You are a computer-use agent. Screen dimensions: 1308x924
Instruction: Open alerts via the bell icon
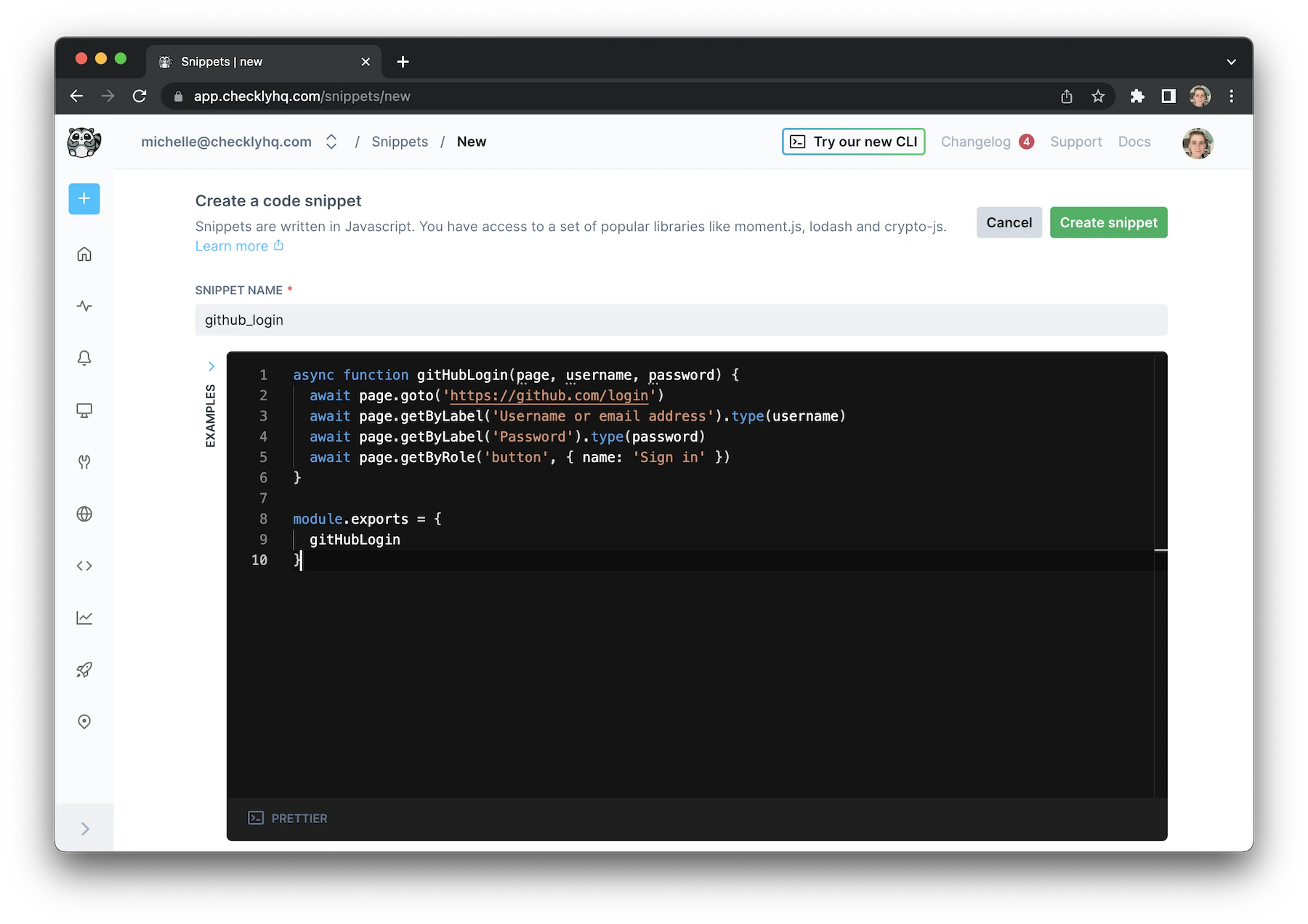tap(84, 357)
